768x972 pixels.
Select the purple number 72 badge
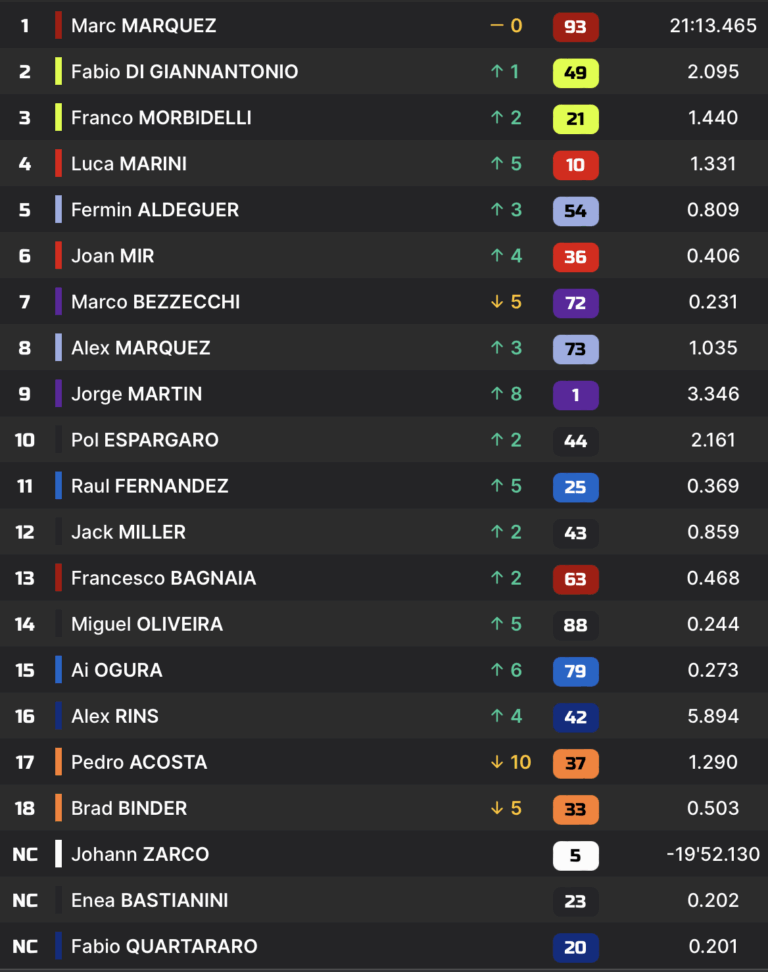click(575, 302)
